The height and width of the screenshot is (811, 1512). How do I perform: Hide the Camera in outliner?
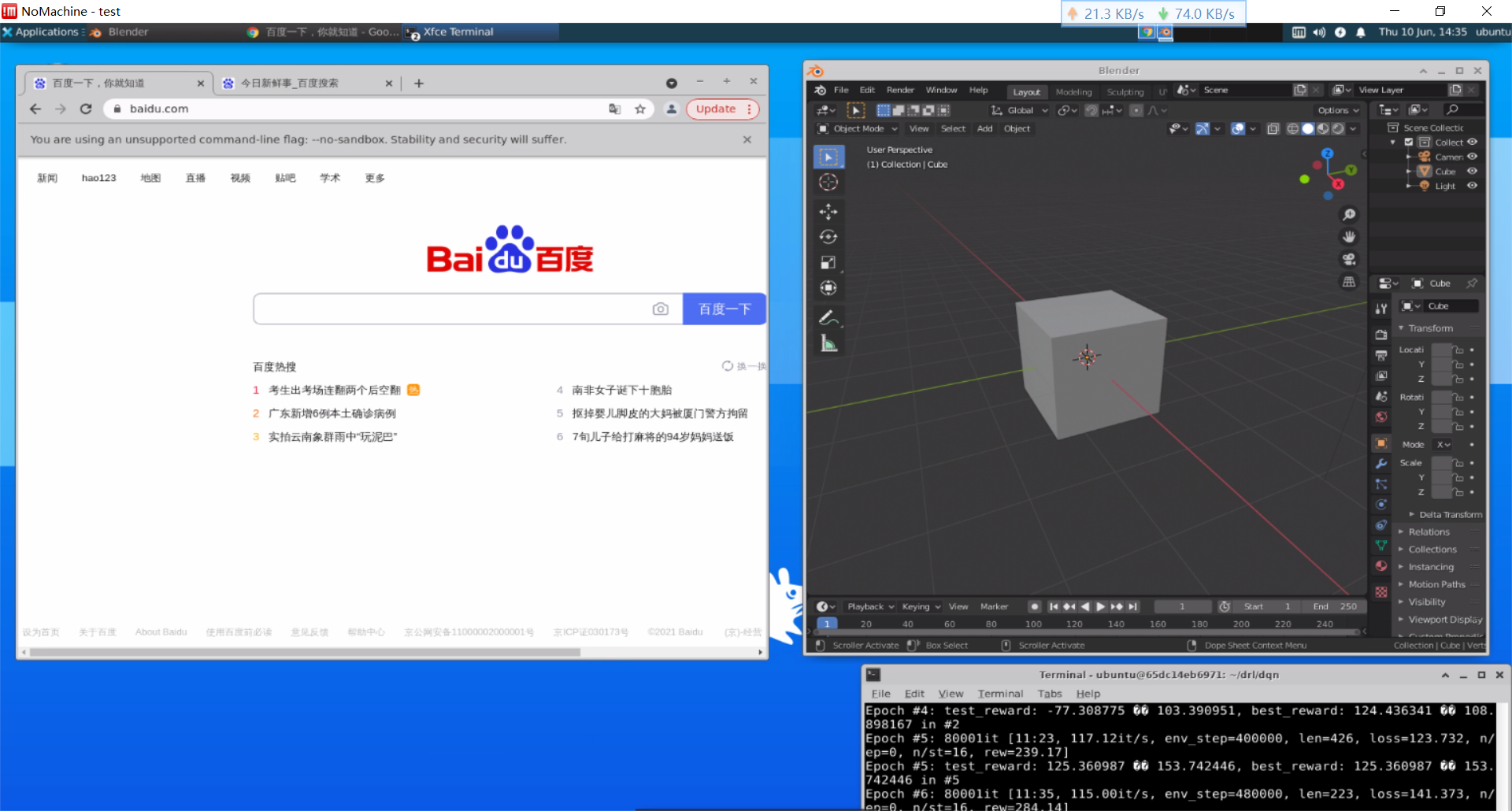1472,157
